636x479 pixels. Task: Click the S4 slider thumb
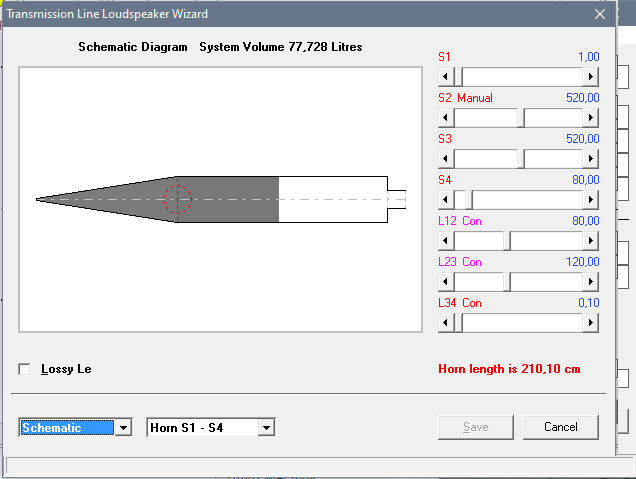465,199
